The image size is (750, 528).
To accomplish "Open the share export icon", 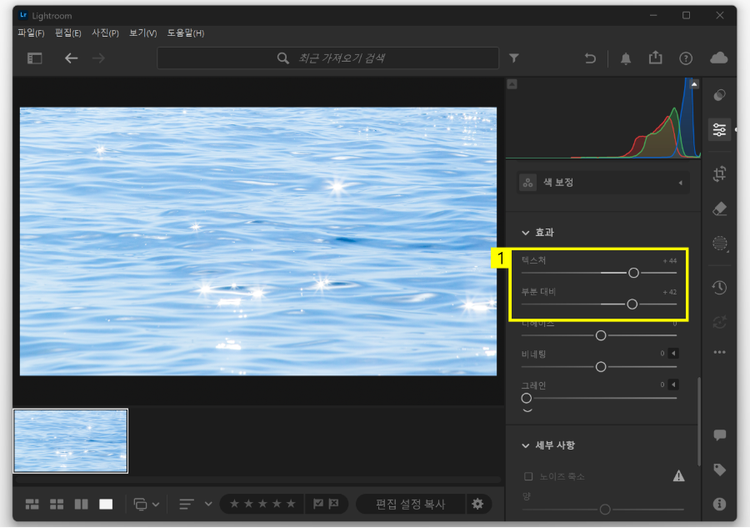I will click(x=655, y=58).
